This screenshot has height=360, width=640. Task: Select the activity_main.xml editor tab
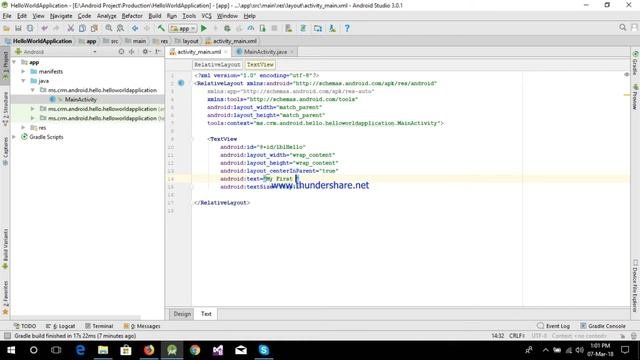(x=199, y=52)
